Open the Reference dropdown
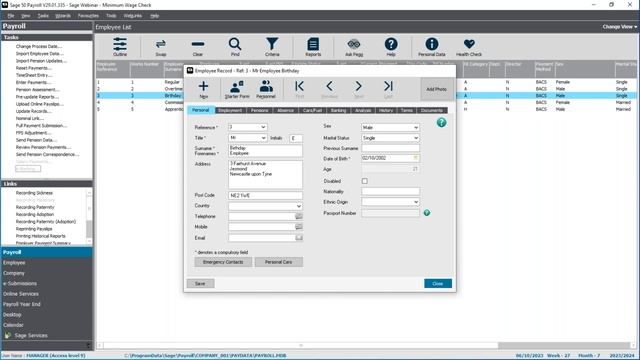640x360 pixels. (263, 127)
